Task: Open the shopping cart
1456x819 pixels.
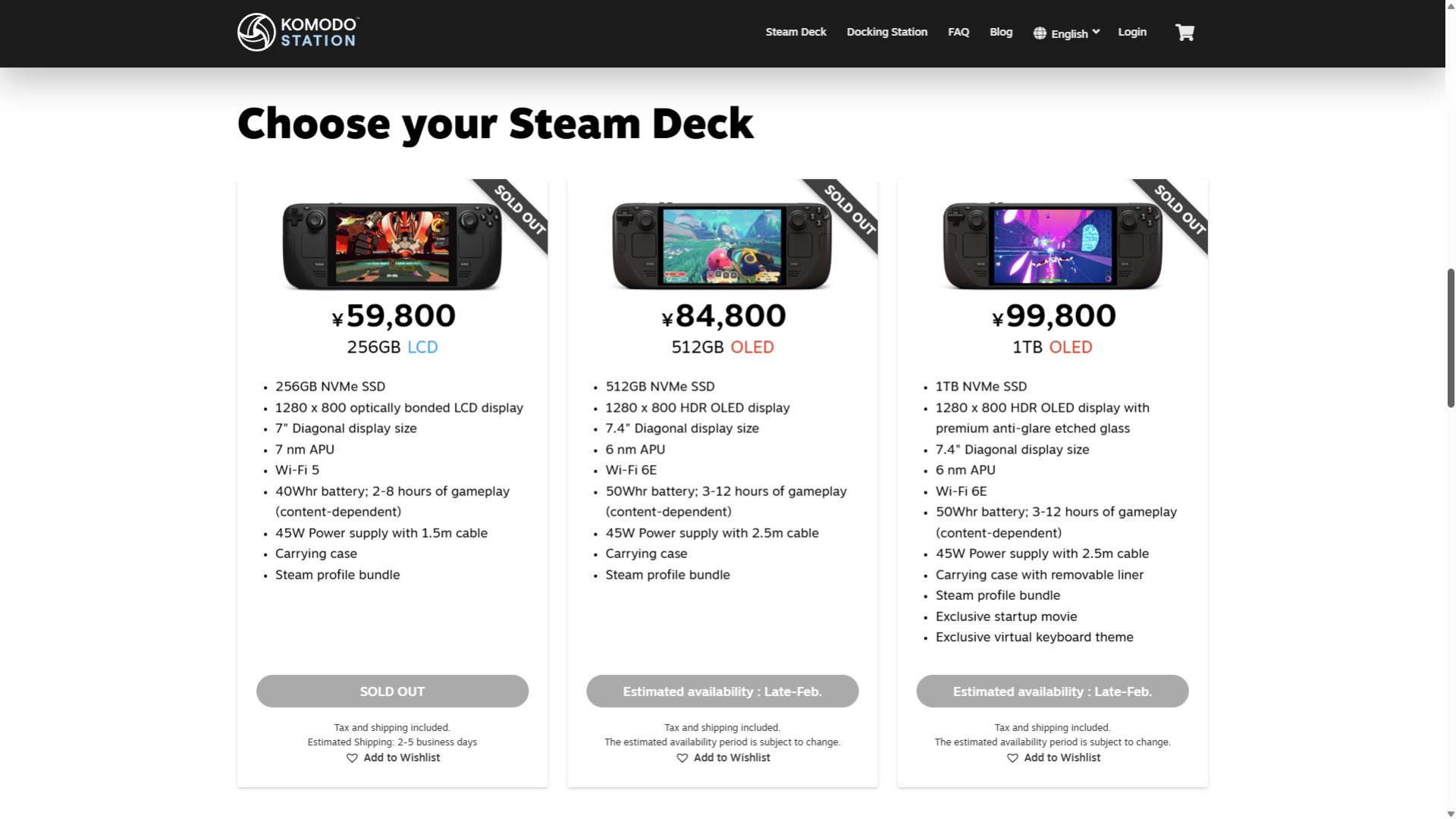Action: 1184,33
